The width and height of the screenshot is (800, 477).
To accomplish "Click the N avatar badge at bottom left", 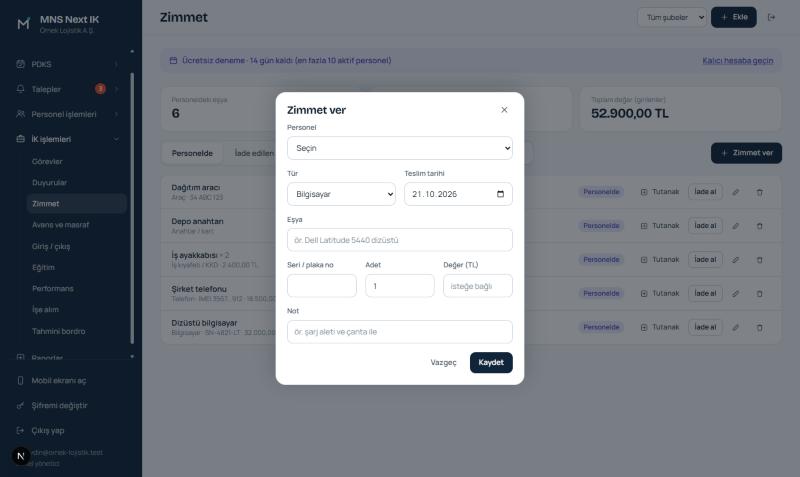I will point(21,456).
